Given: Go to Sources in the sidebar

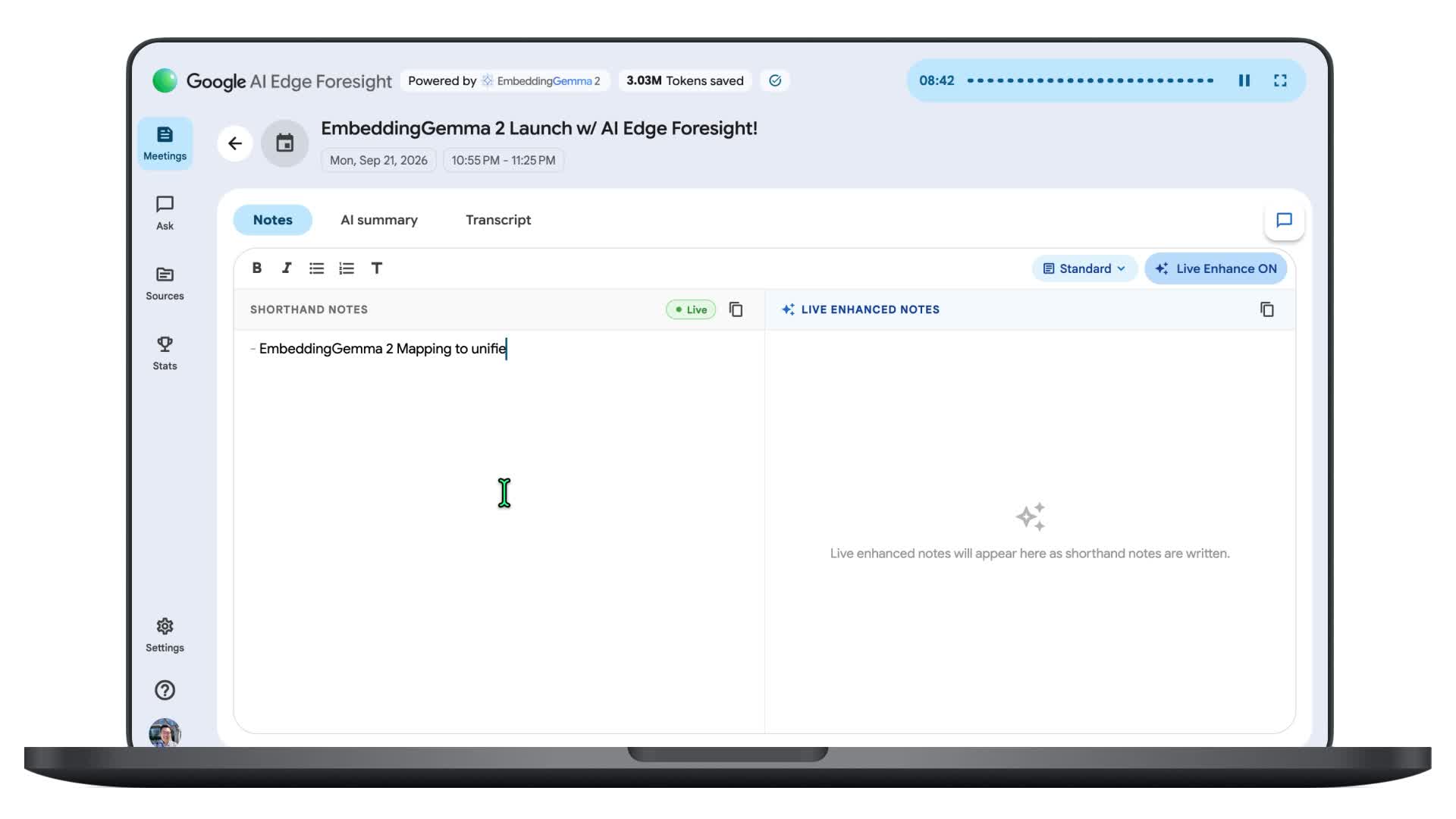Looking at the screenshot, I should click(x=165, y=284).
